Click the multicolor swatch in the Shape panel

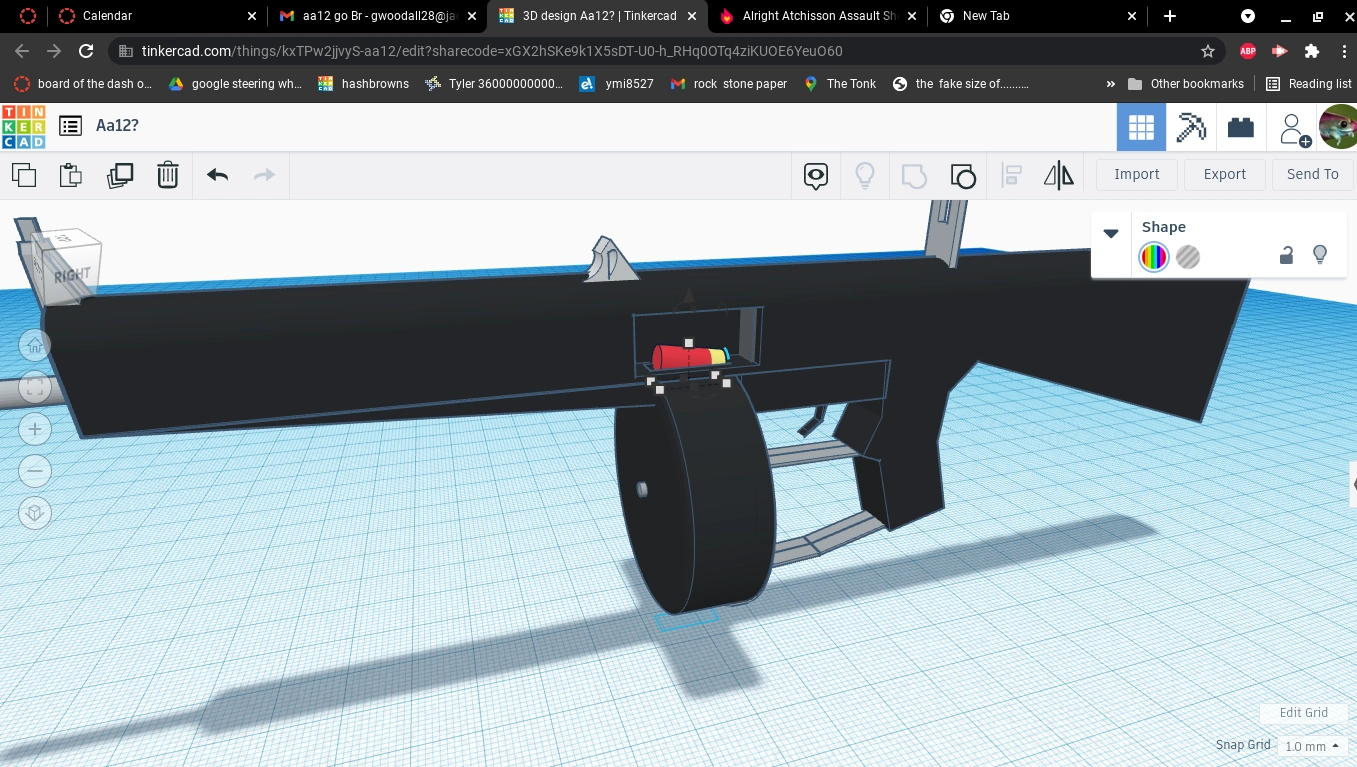pyautogui.click(x=1154, y=257)
